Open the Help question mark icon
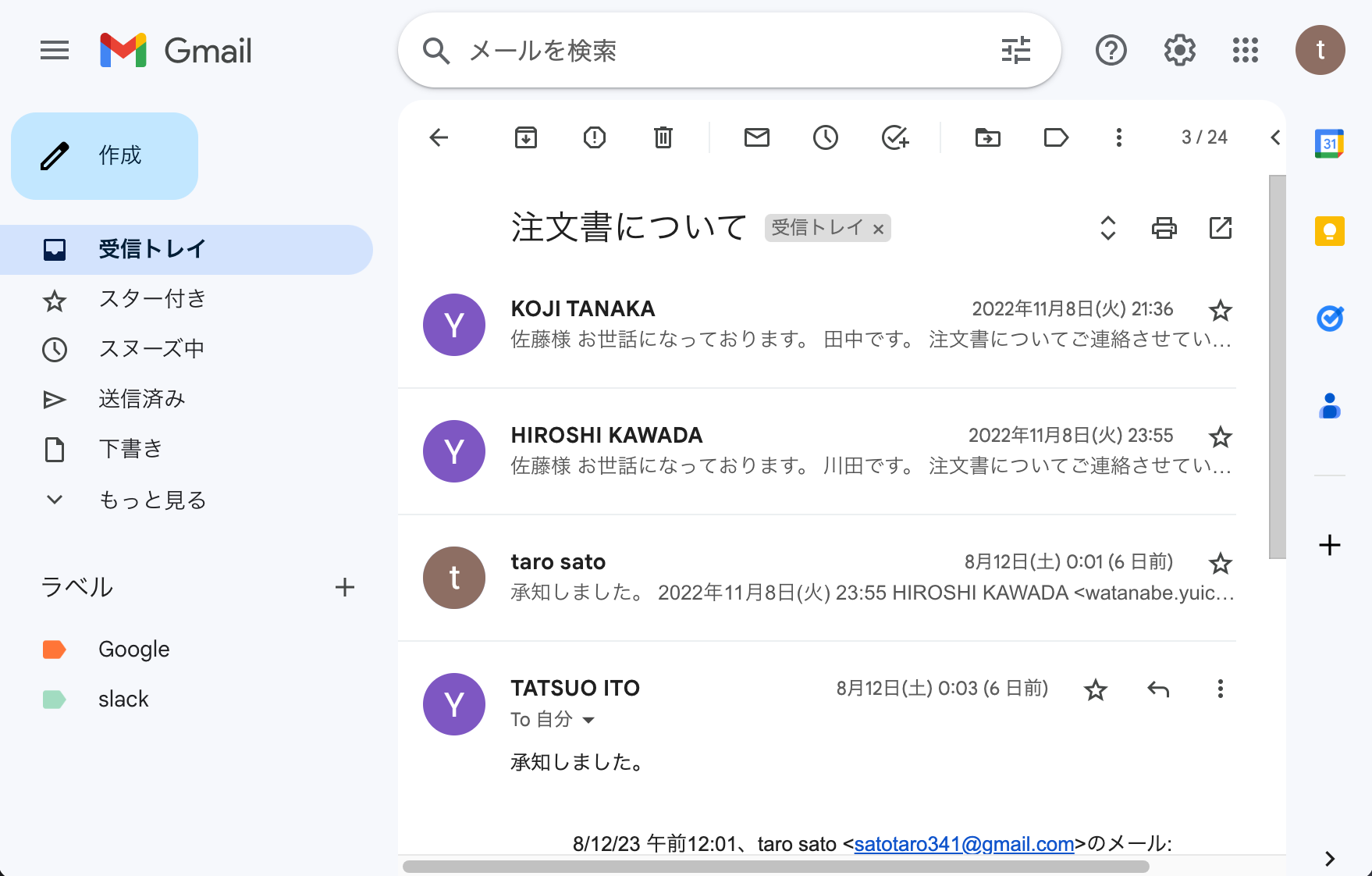 [x=1111, y=51]
